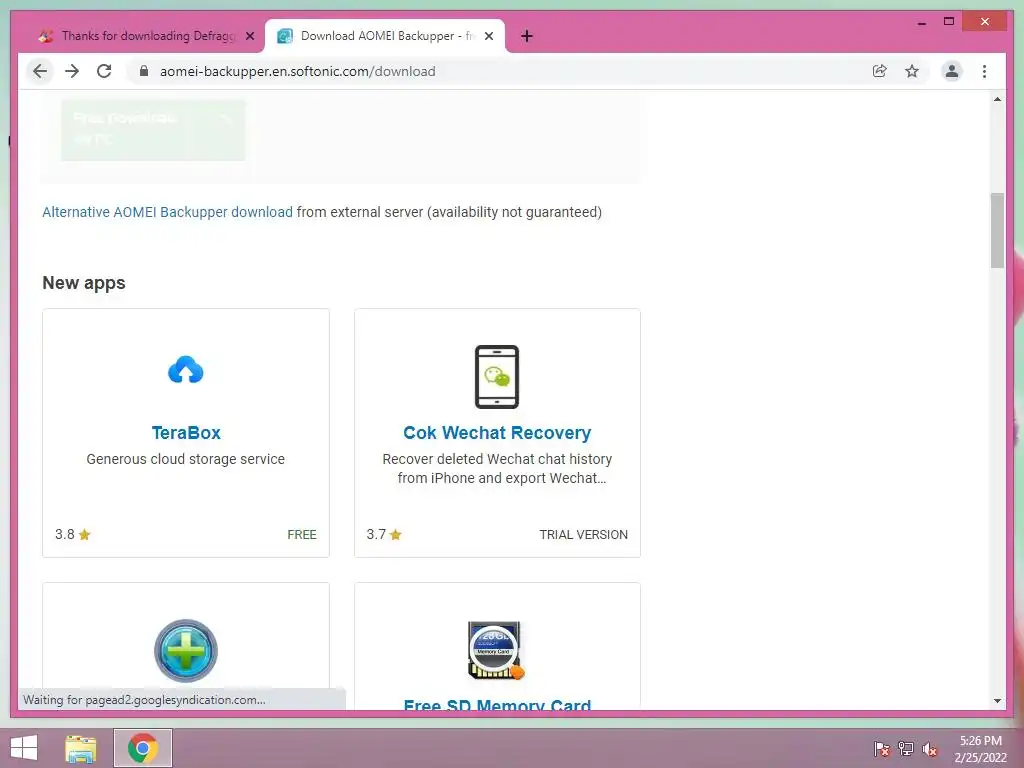Click the Cok Wechat Recovery phone icon
1024x768 pixels.
point(497,377)
